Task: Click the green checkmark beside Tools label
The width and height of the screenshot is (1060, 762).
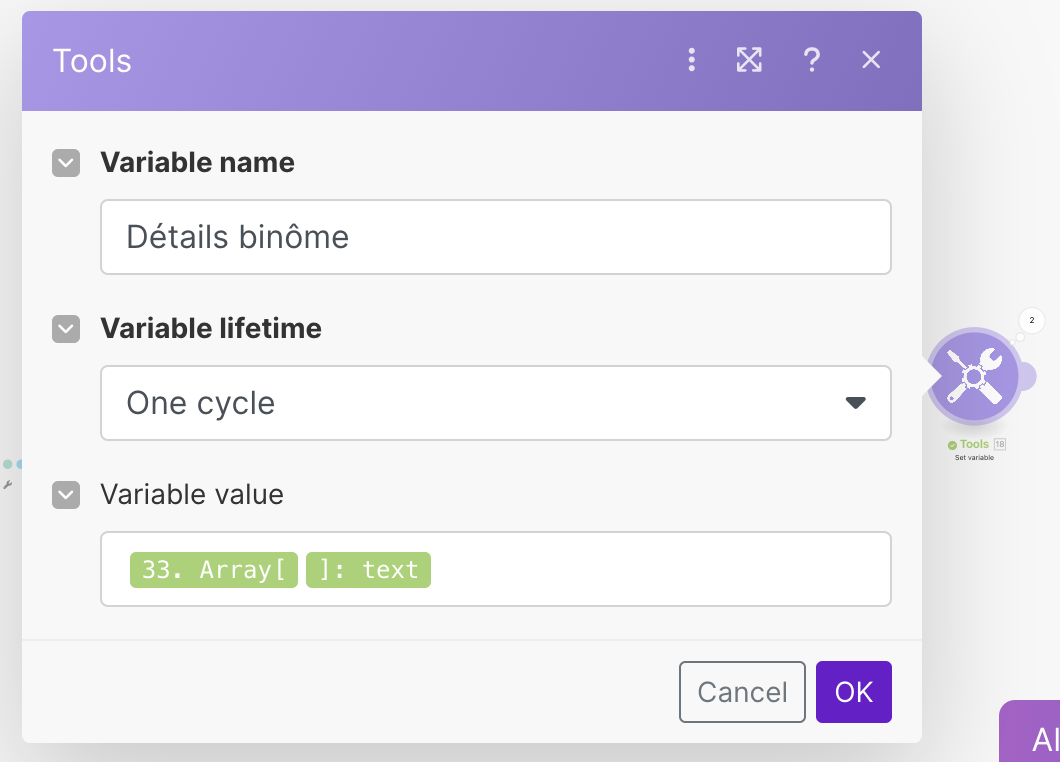Action: click(952, 445)
